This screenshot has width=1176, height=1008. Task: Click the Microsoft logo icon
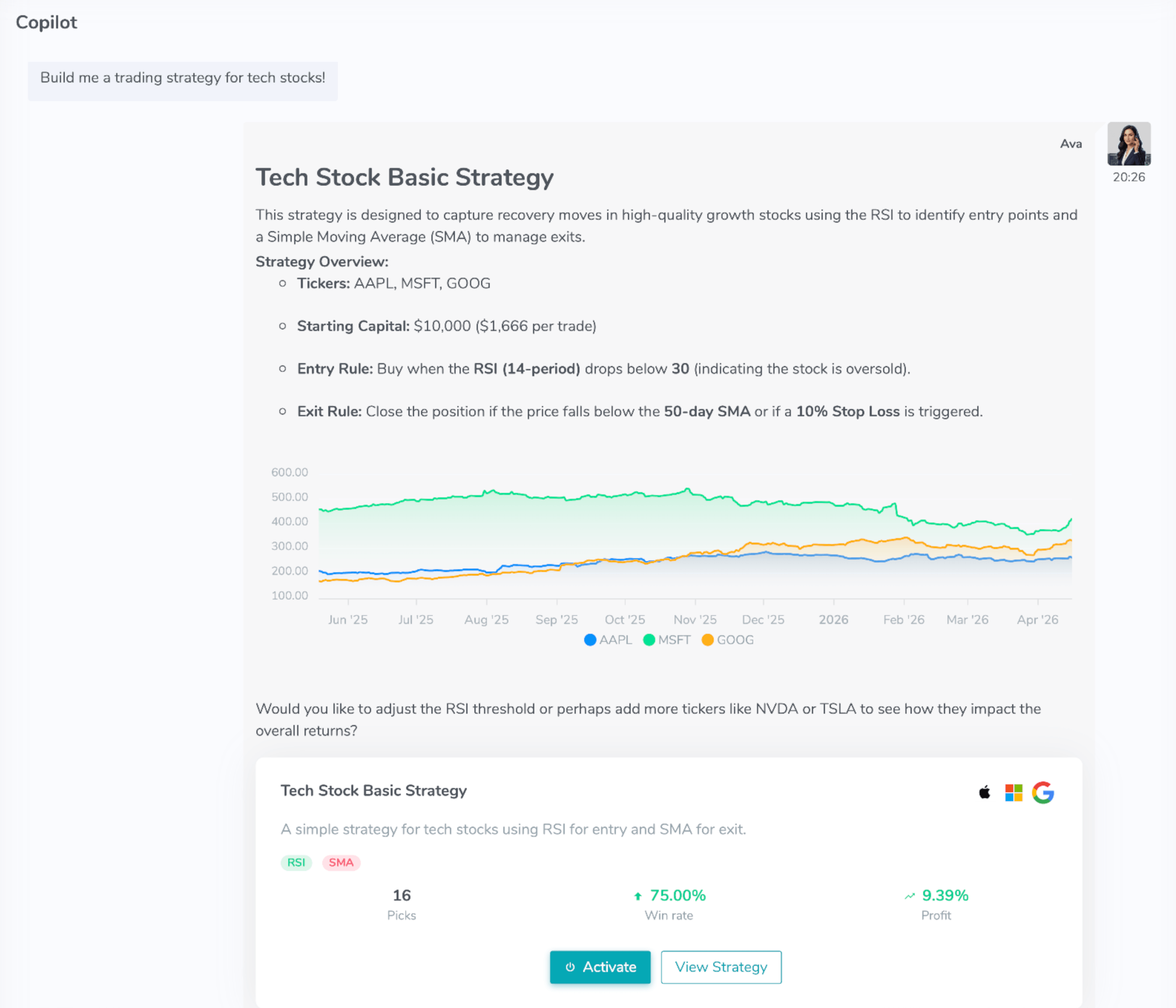pyautogui.click(x=1014, y=792)
